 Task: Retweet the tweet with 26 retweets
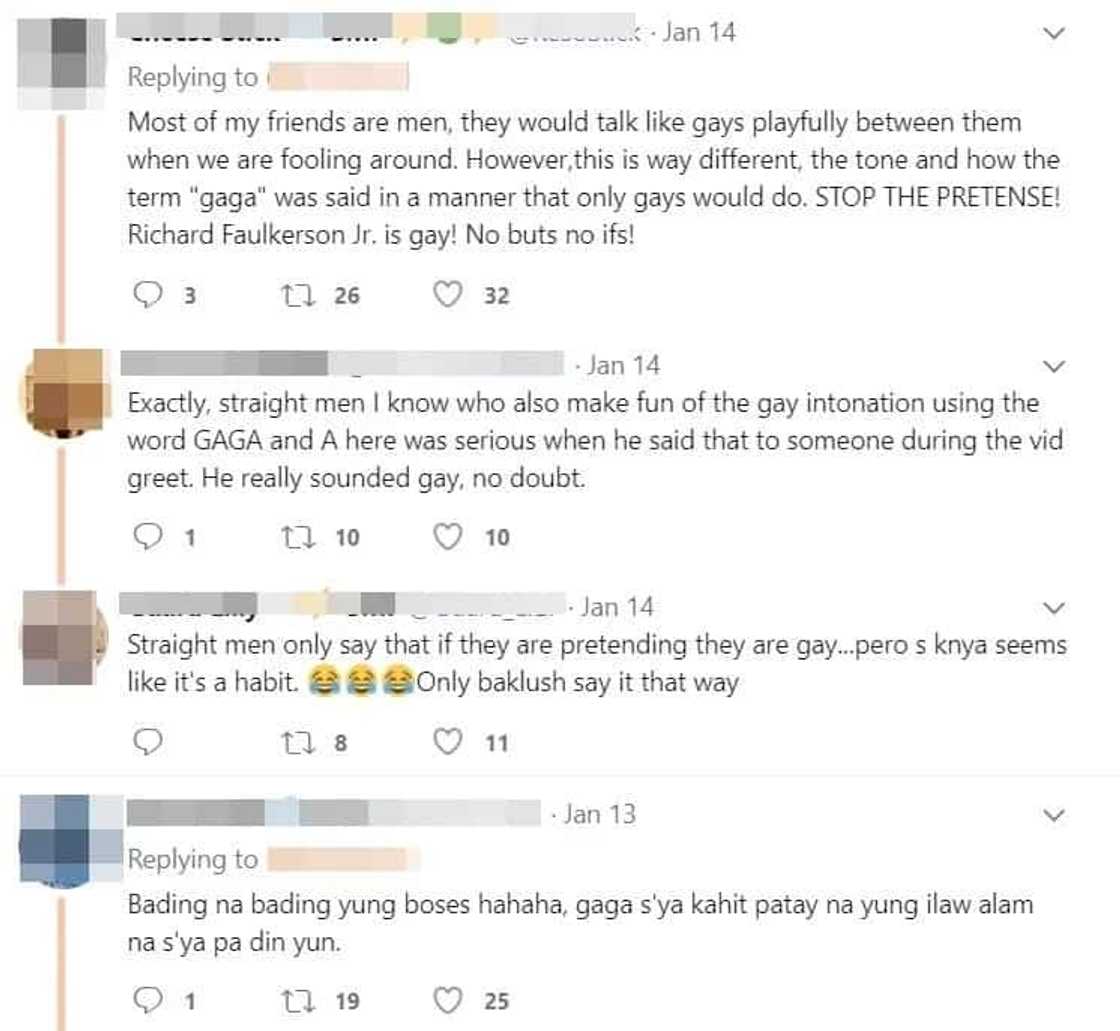[298, 295]
